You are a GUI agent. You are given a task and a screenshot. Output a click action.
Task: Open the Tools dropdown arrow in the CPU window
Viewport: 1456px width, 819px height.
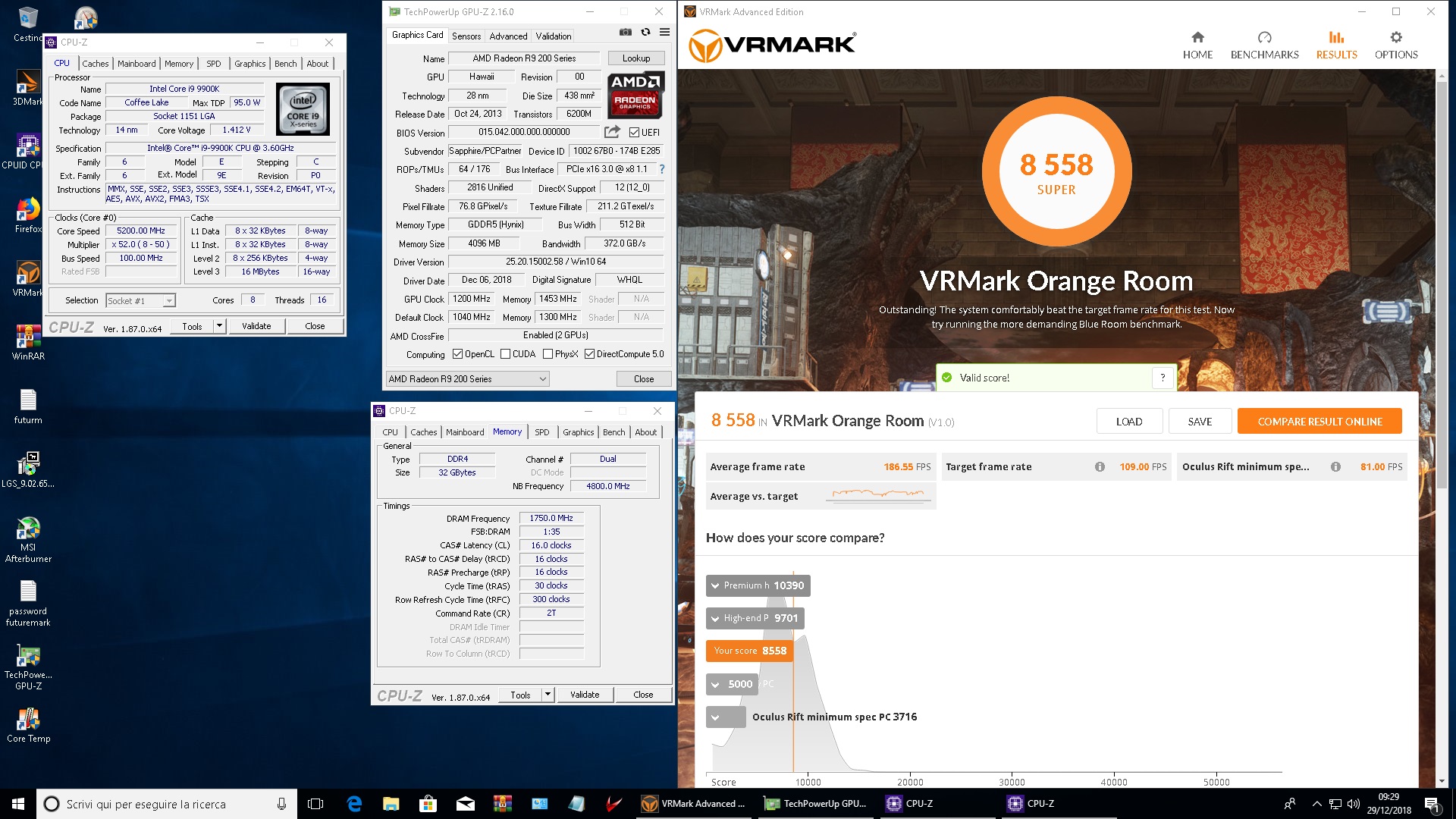(219, 326)
